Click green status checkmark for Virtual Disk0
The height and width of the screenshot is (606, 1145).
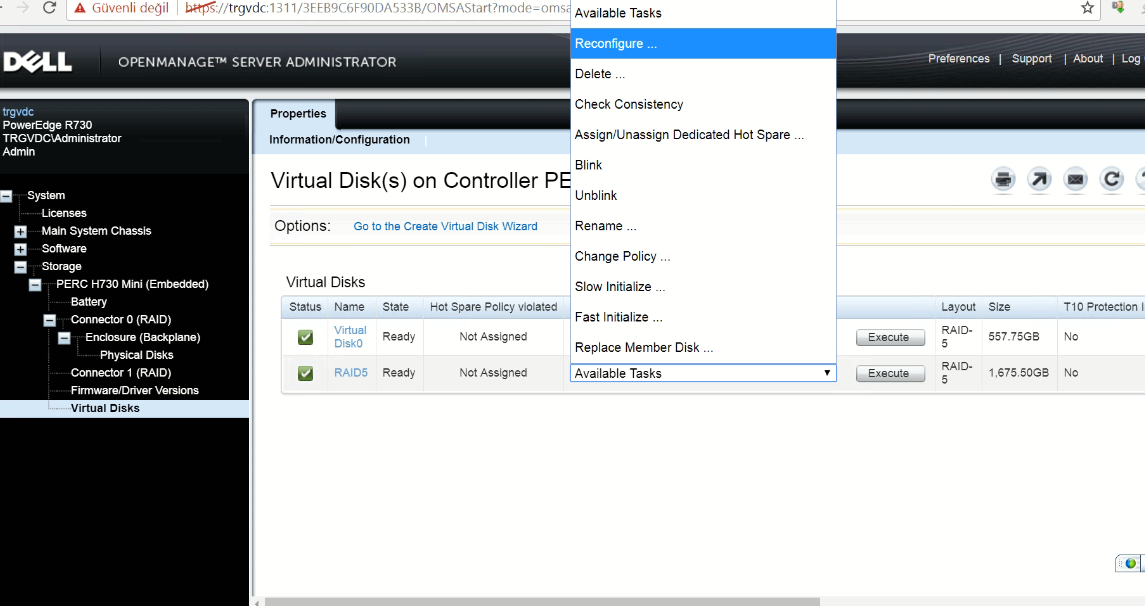click(x=306, y=338)
